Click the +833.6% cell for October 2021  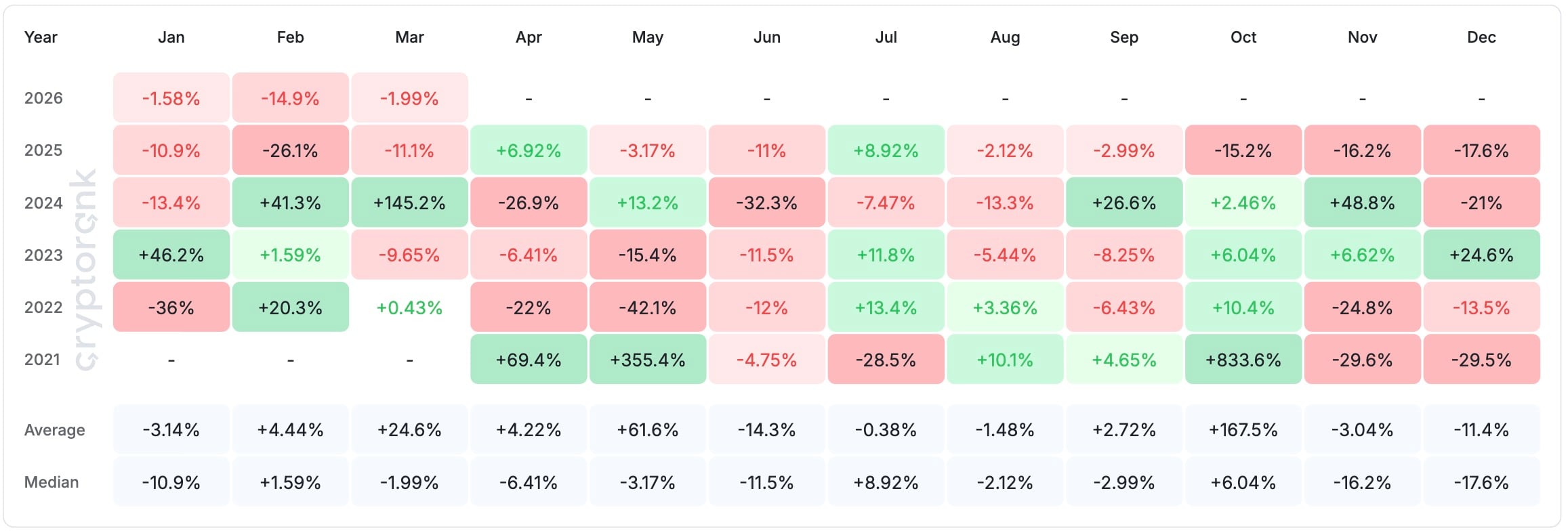coord(1243,360)
